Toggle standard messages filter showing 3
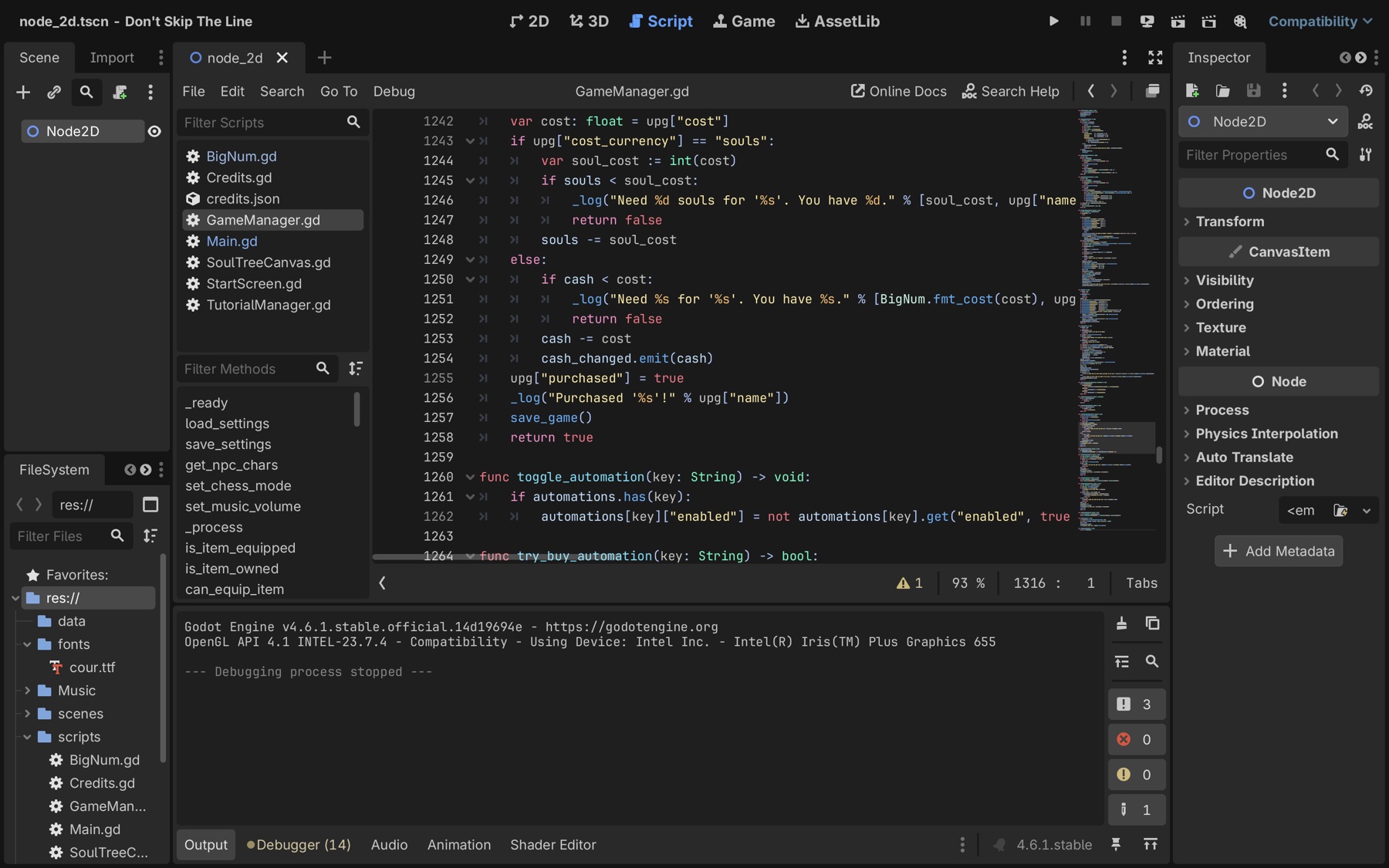 (1136, 704)
